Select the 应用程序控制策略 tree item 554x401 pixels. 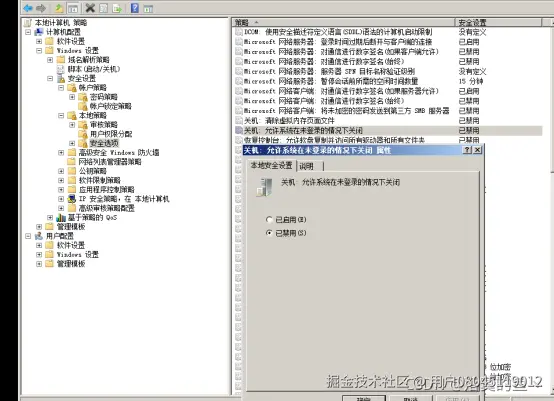[106, 190]
